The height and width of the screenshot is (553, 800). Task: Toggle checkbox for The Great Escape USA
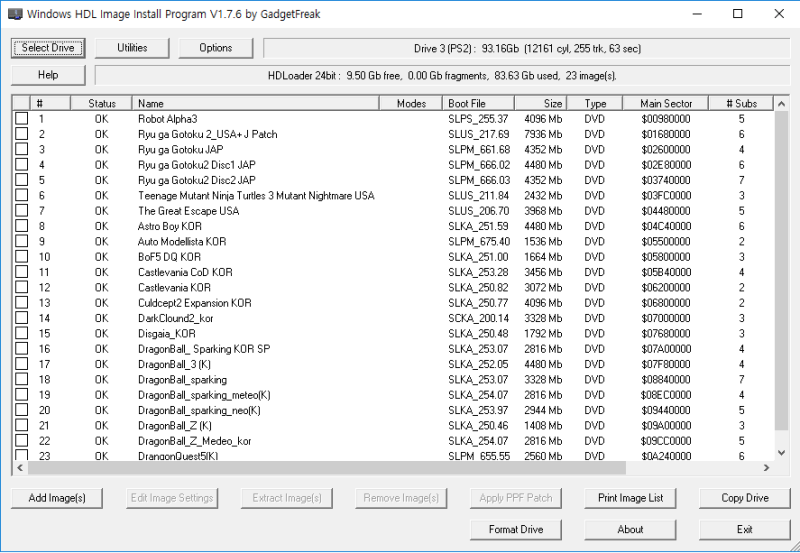(21, 211)
